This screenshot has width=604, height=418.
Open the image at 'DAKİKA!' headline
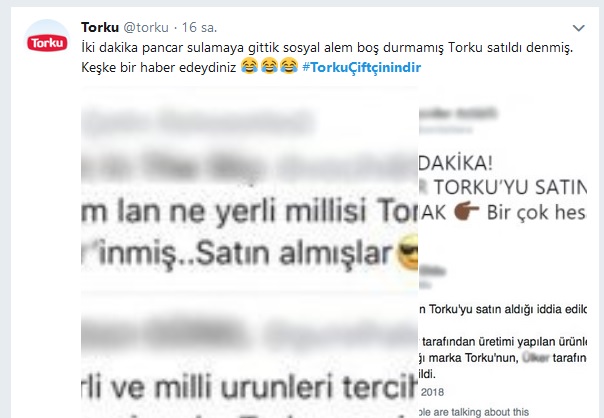[456, 163]
